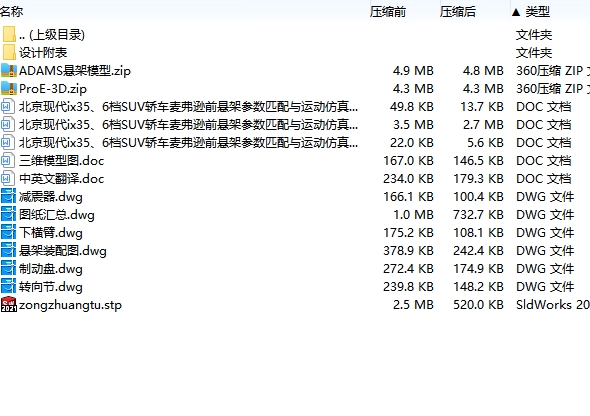590x416 pixels.
Task: Click the 三维模型图.doc file icon
Action: tap(8, 161)
